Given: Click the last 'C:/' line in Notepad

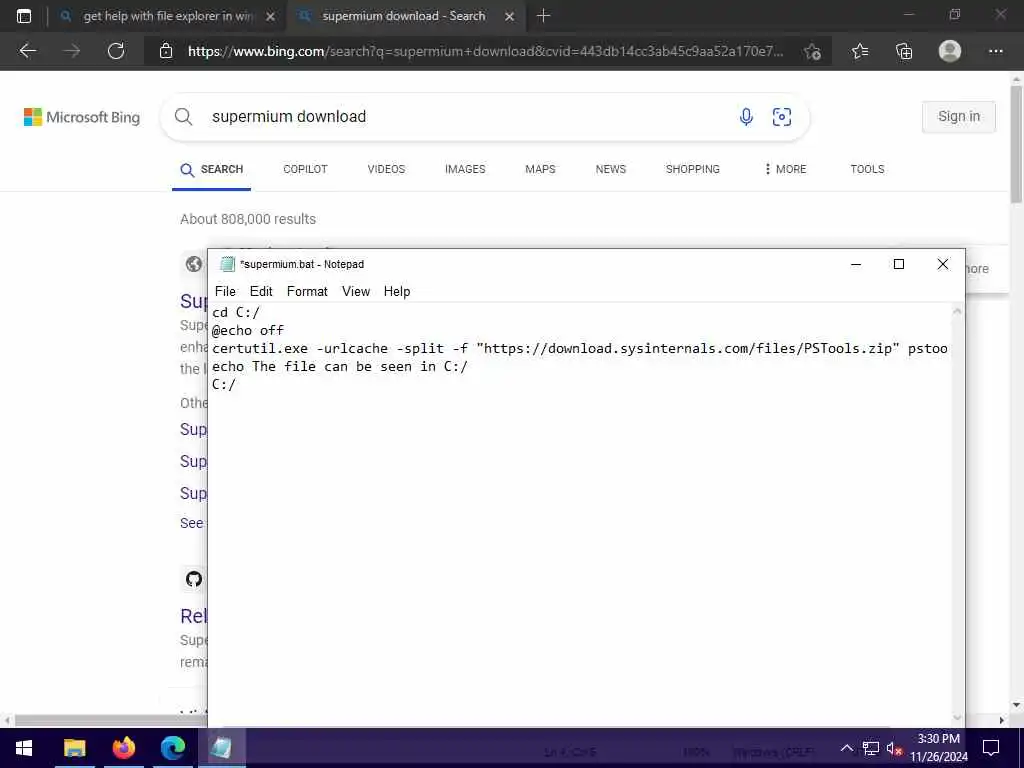Looking at the screenshot, I should [223, 384].
